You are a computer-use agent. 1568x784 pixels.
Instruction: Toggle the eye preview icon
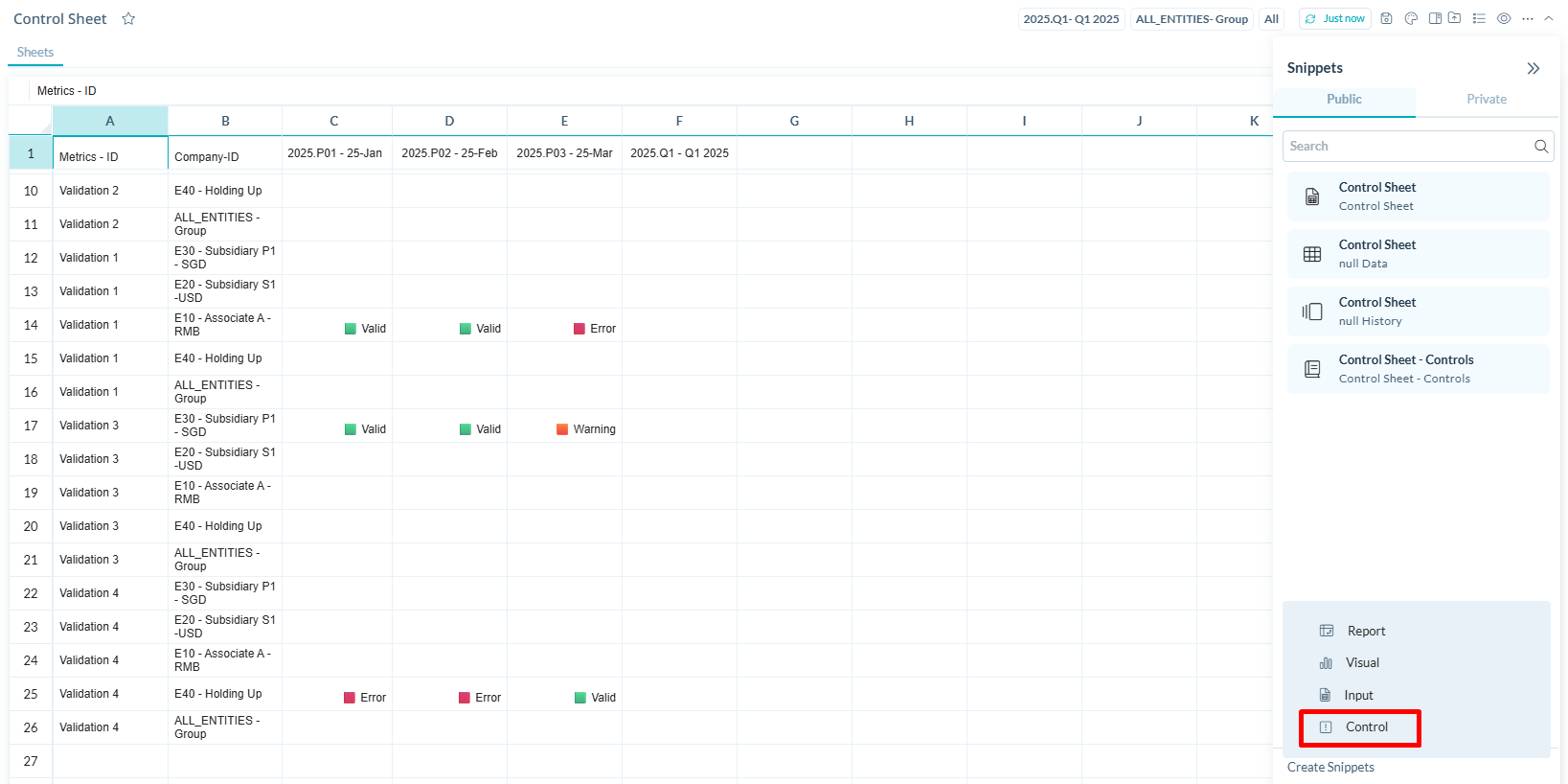point(1504,18)
